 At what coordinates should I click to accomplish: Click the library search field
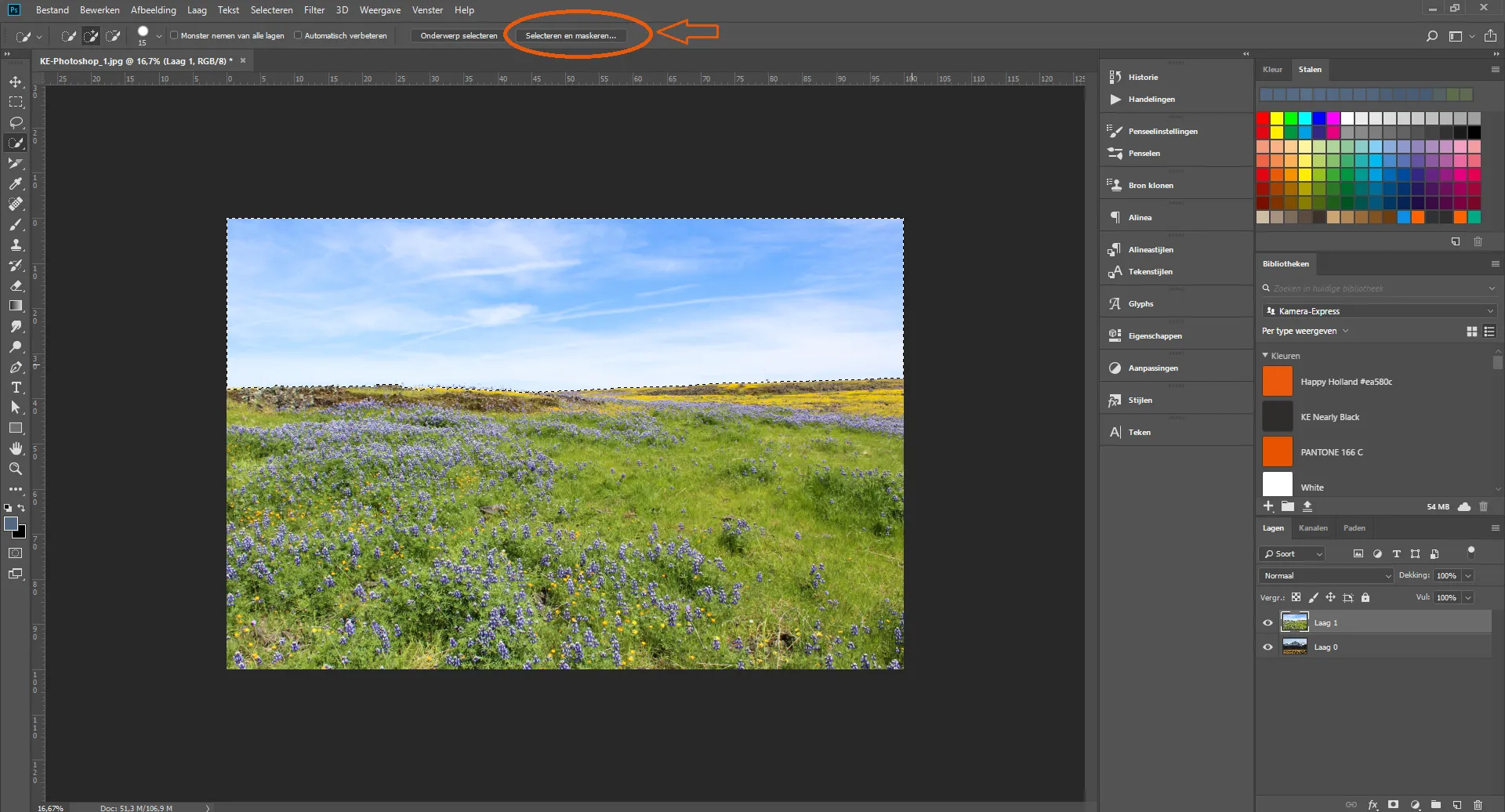tap(1379, 289)
